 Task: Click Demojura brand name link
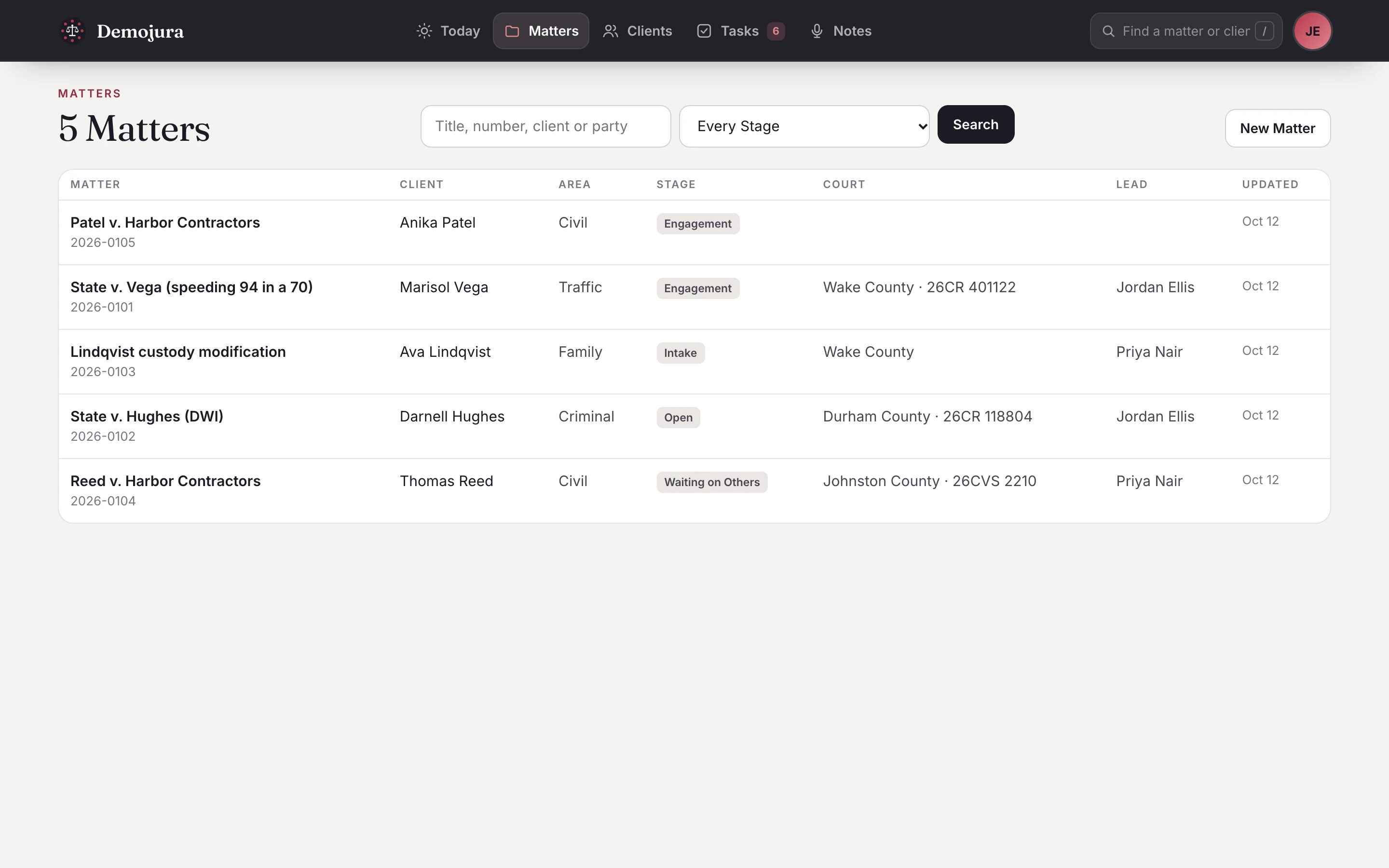[x=140, y=31]
